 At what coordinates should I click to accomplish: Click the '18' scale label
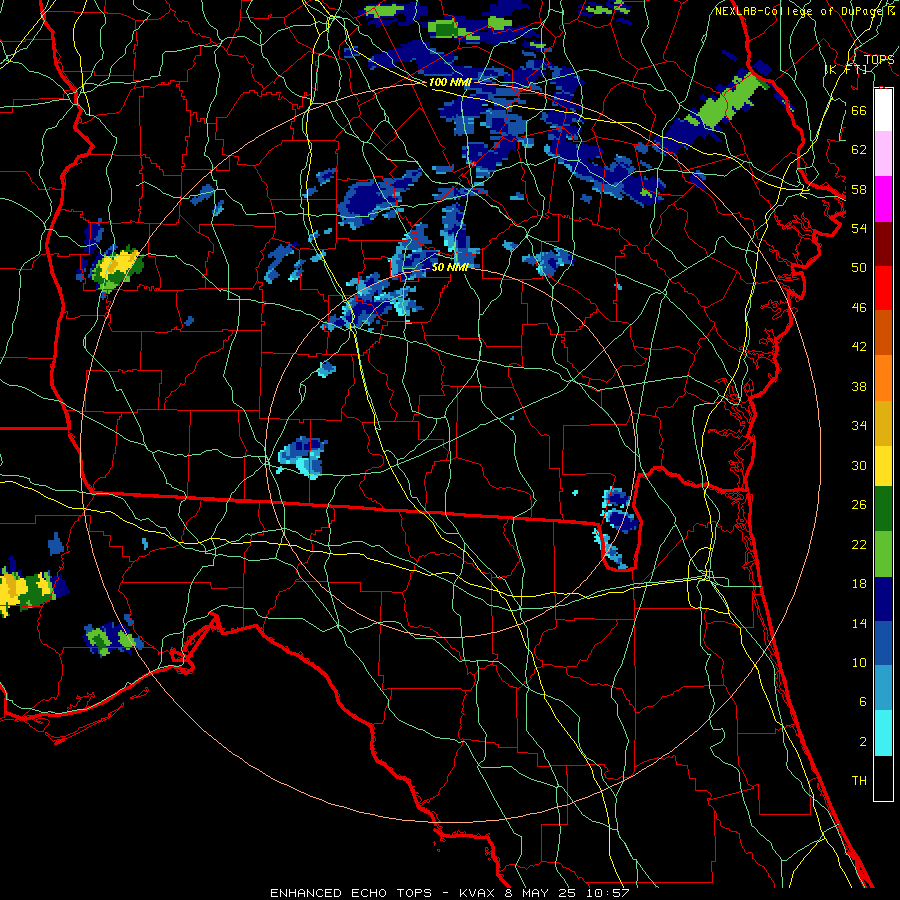pos(859,584)
